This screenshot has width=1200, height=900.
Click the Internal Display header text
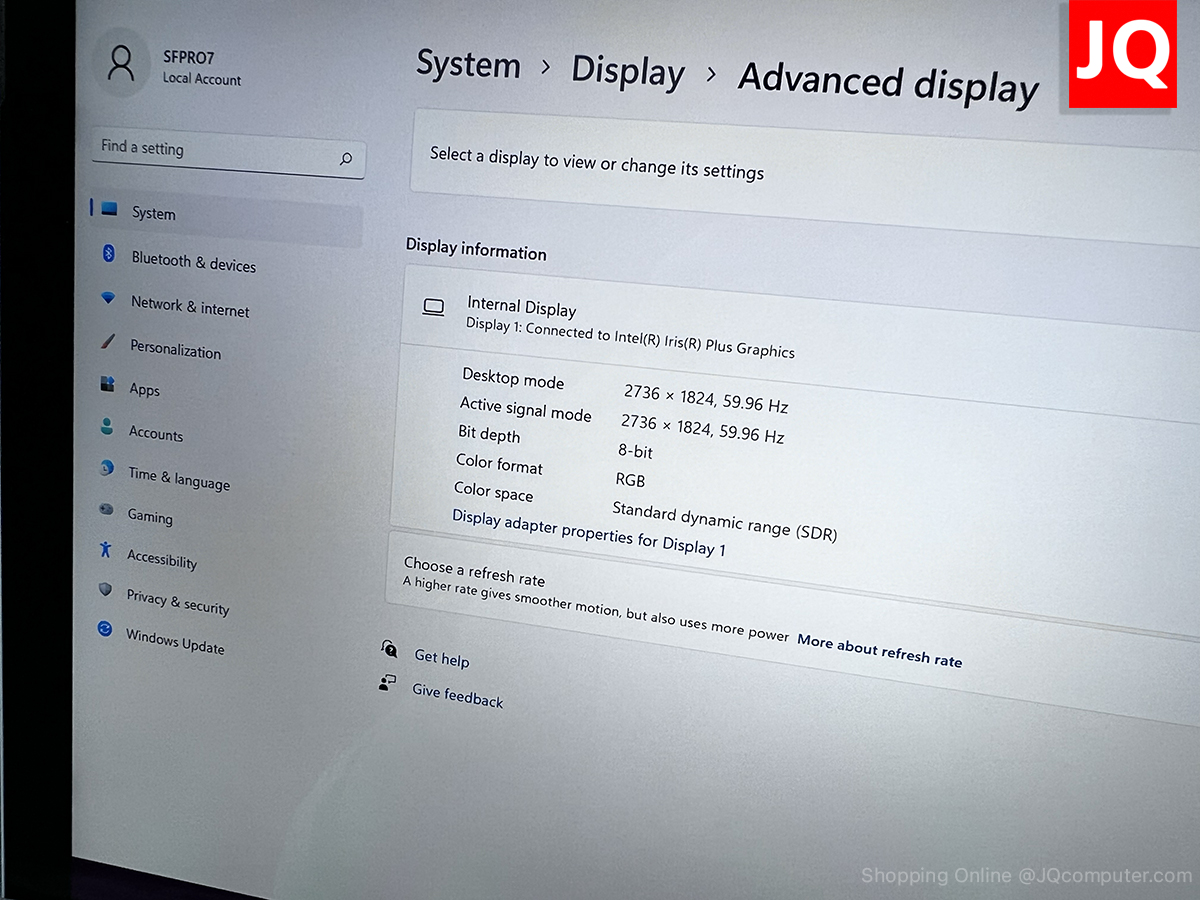(x=522, y=307)
